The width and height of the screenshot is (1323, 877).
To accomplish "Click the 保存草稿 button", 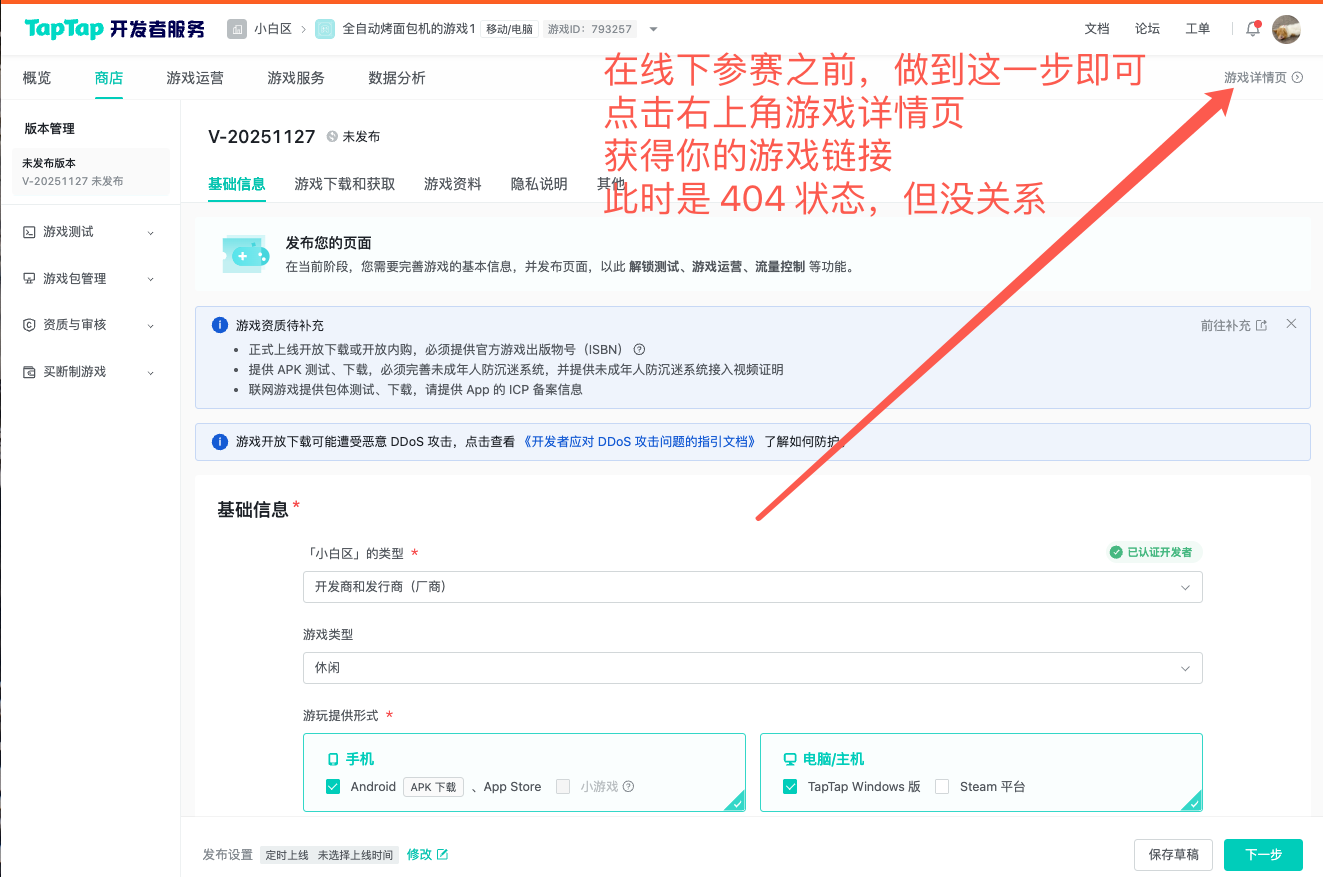I will click(x=1174, y=855).
